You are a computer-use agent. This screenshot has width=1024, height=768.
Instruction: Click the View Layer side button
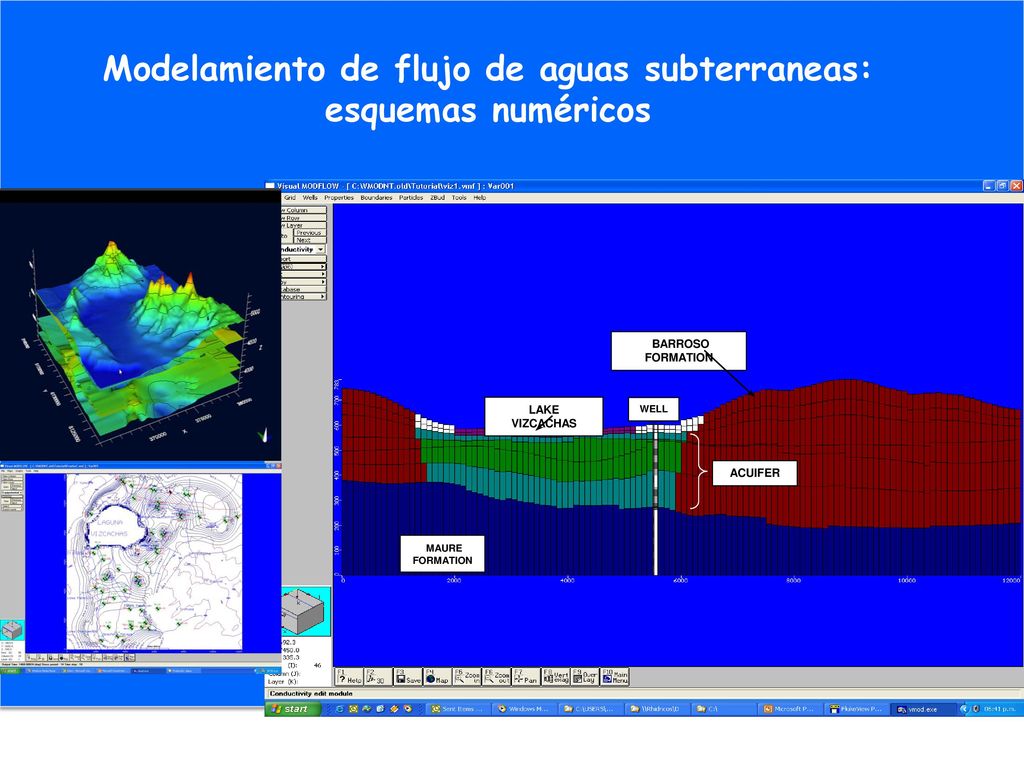304,225
